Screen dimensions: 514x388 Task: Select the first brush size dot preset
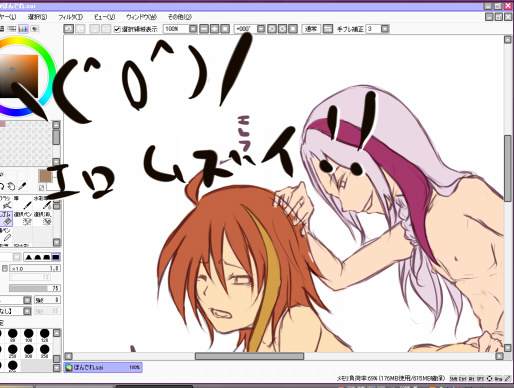pos(13,334)
